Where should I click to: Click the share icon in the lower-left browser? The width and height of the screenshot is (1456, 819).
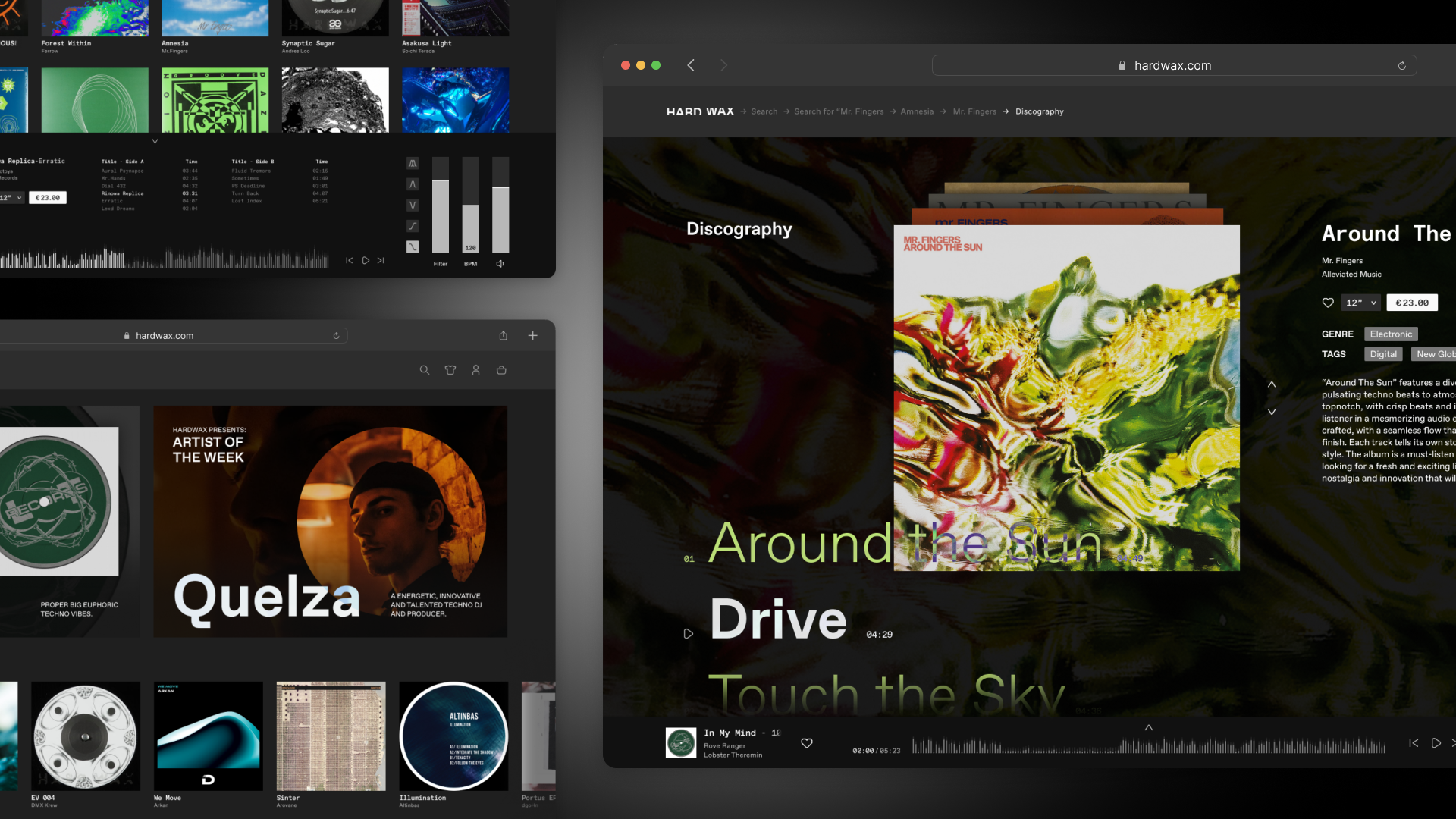coord(503,335)
